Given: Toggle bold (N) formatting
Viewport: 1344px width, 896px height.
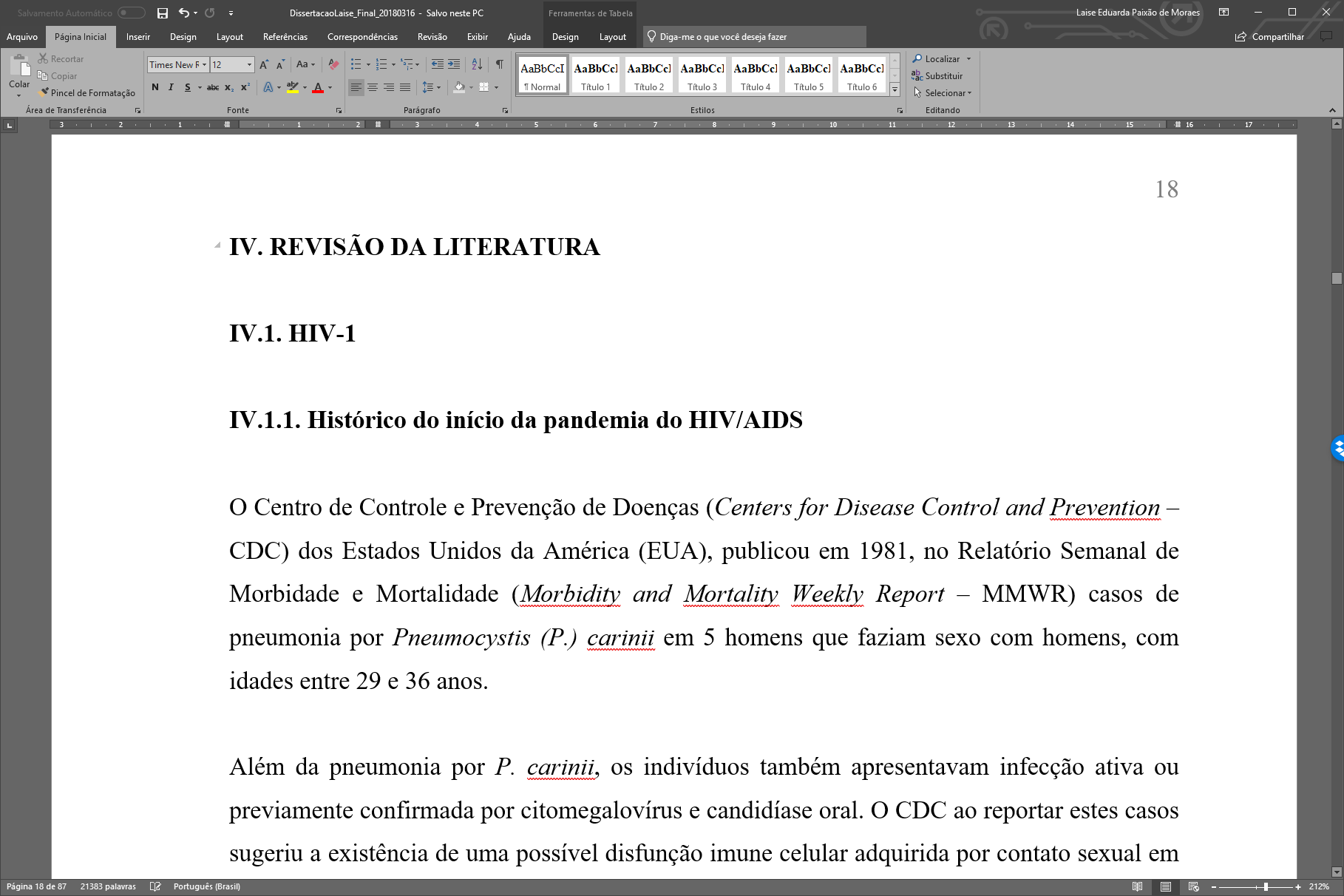Looking at the screenshot, I should (155, 87).
